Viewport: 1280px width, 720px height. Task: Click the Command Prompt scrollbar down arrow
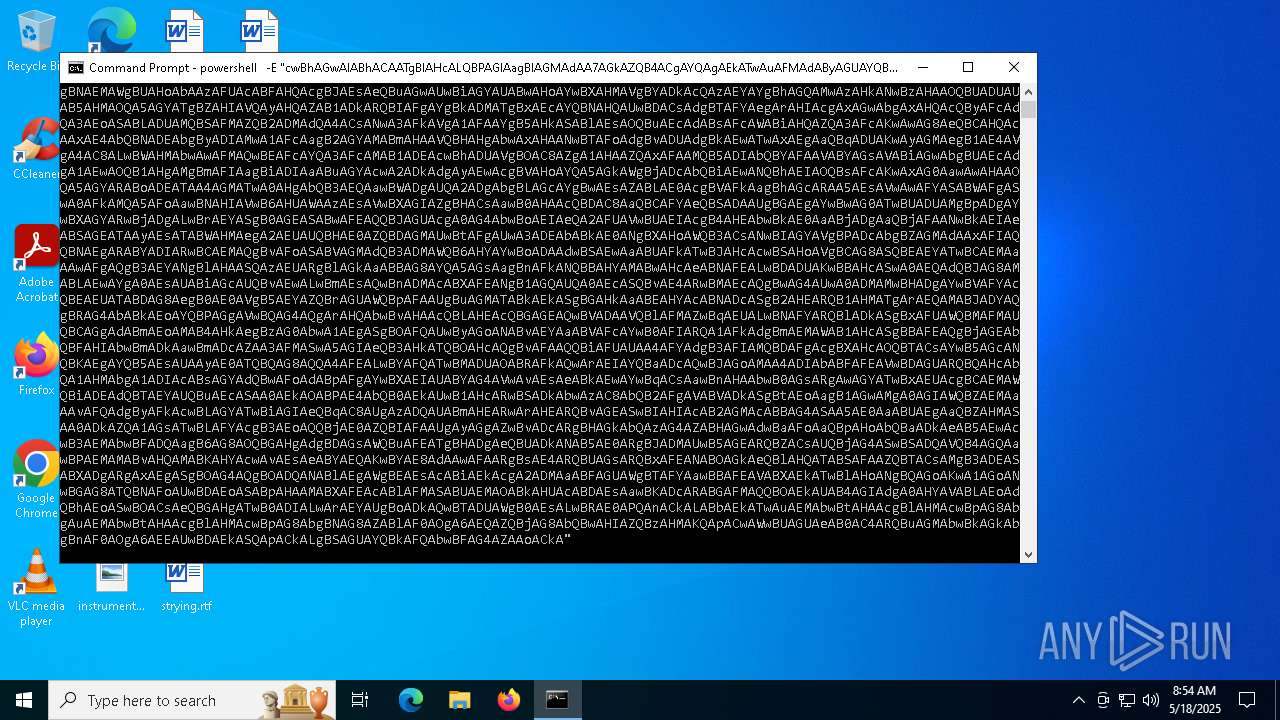pyautogui.click(x=1028, y=554)
